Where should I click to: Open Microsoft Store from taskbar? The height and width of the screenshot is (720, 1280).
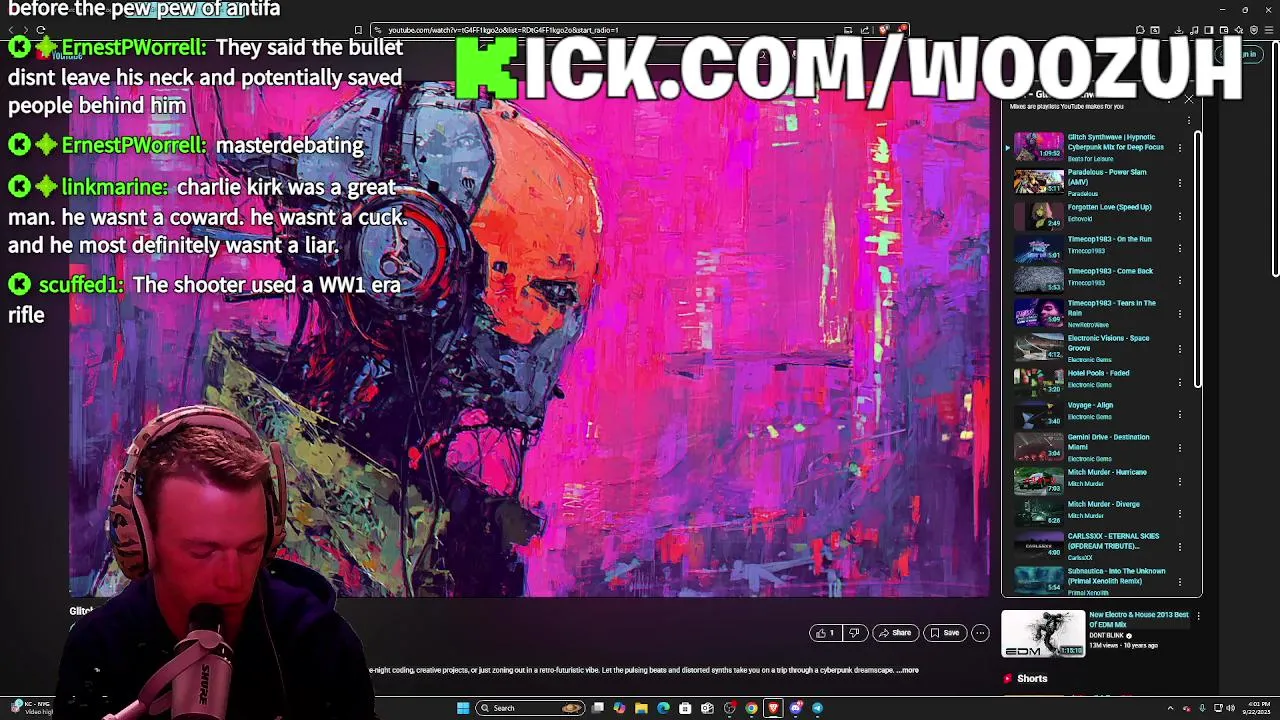[x=685, y=708]
